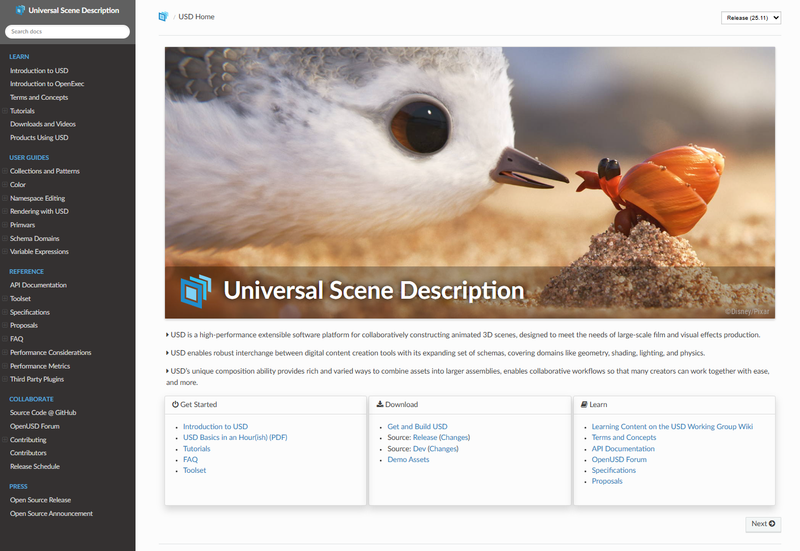The height and width of the screenshot is (551, 800).
Task: Click in the Search docs field
Action: [67, 32]
